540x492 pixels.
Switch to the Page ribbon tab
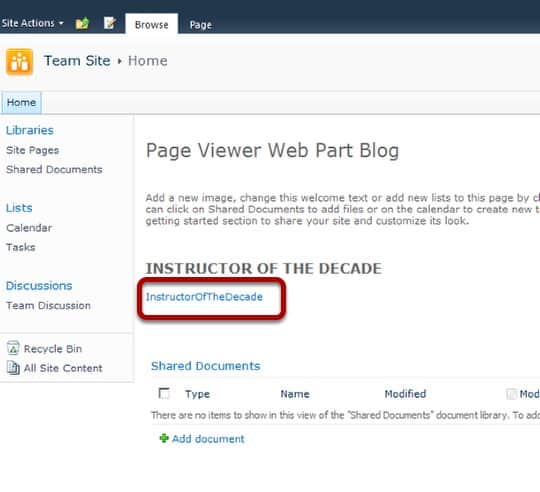(200, 24)
